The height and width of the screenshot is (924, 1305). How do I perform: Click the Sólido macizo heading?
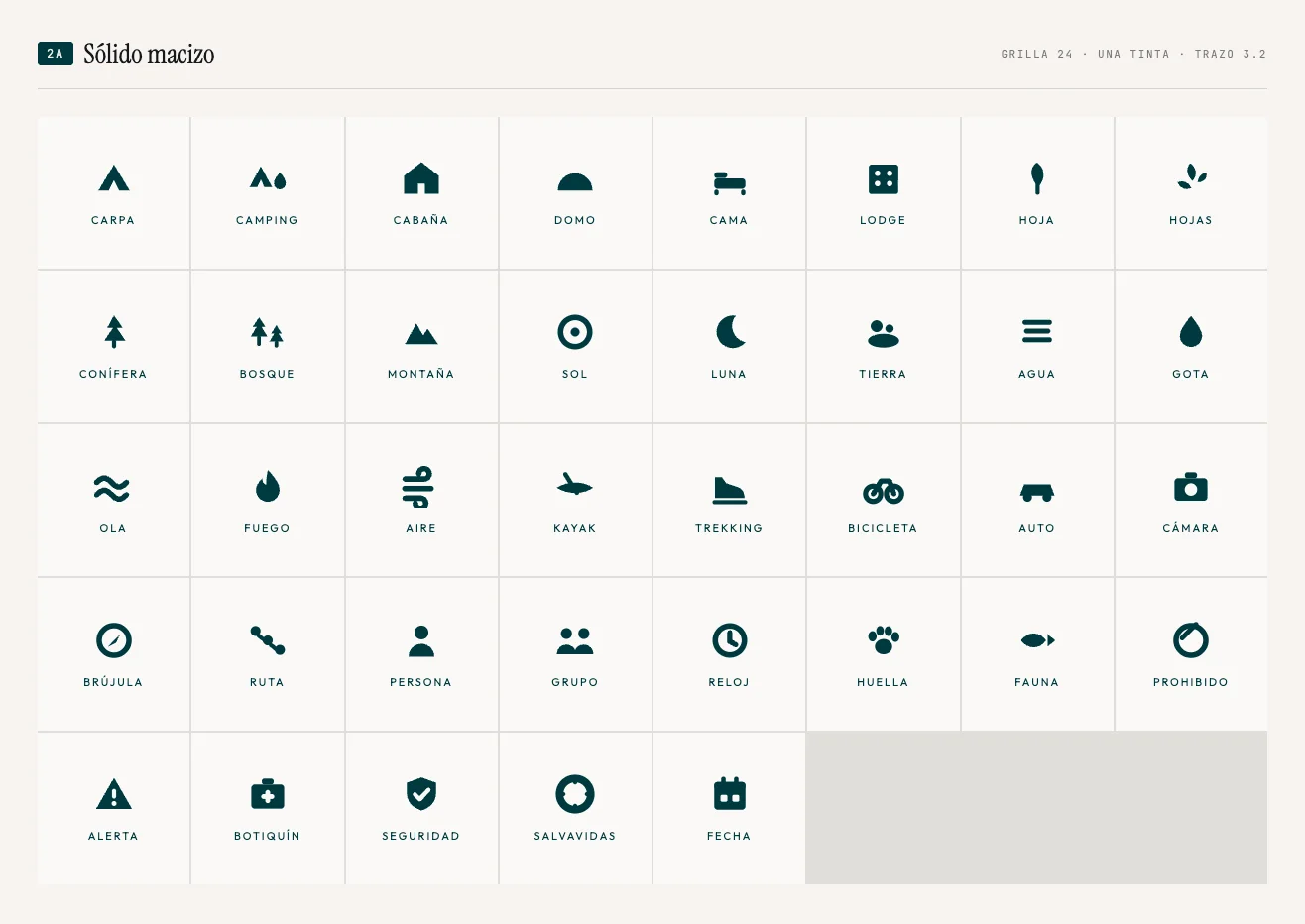point(149,54)
